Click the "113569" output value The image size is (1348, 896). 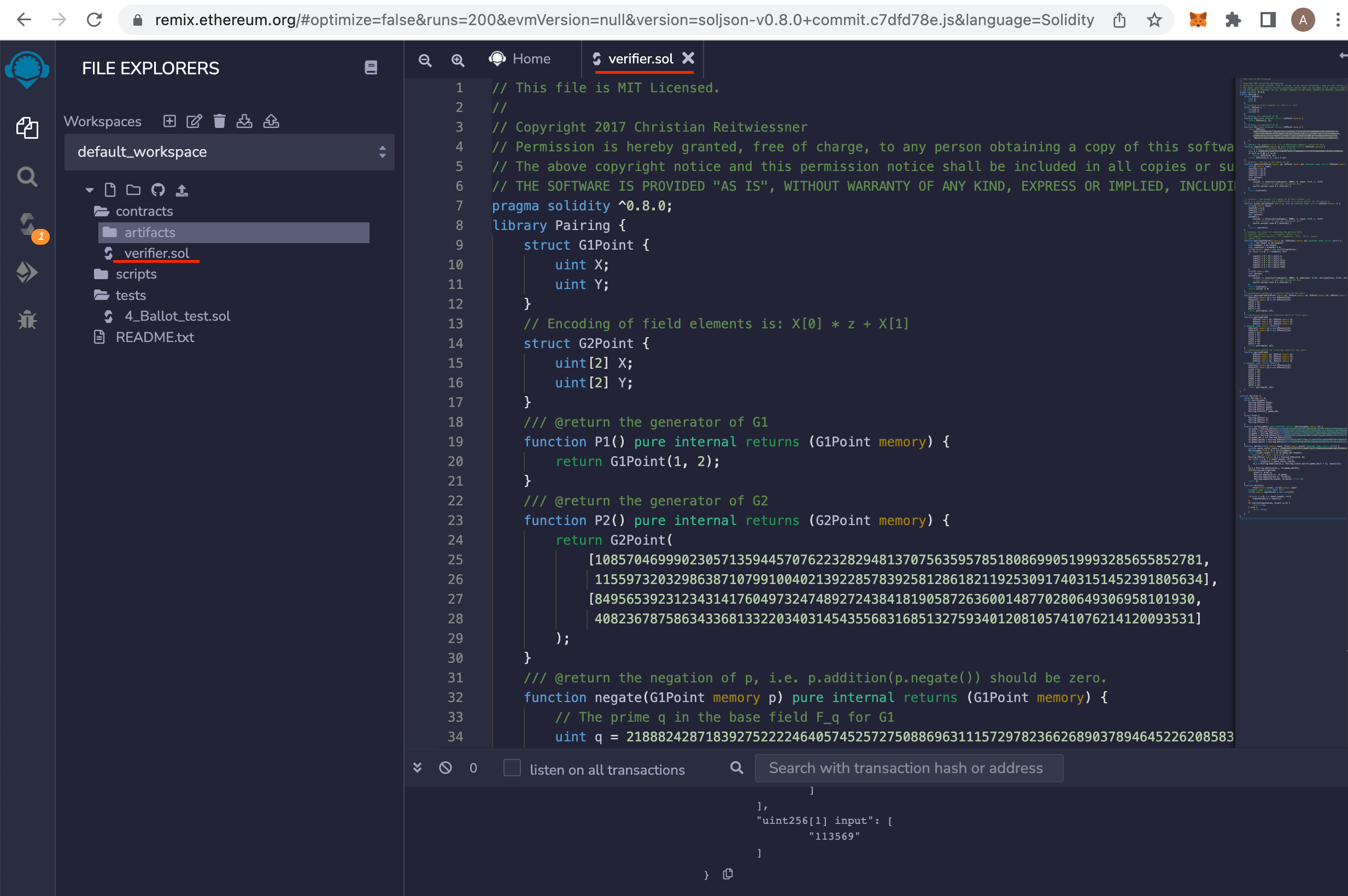(834, 836)
